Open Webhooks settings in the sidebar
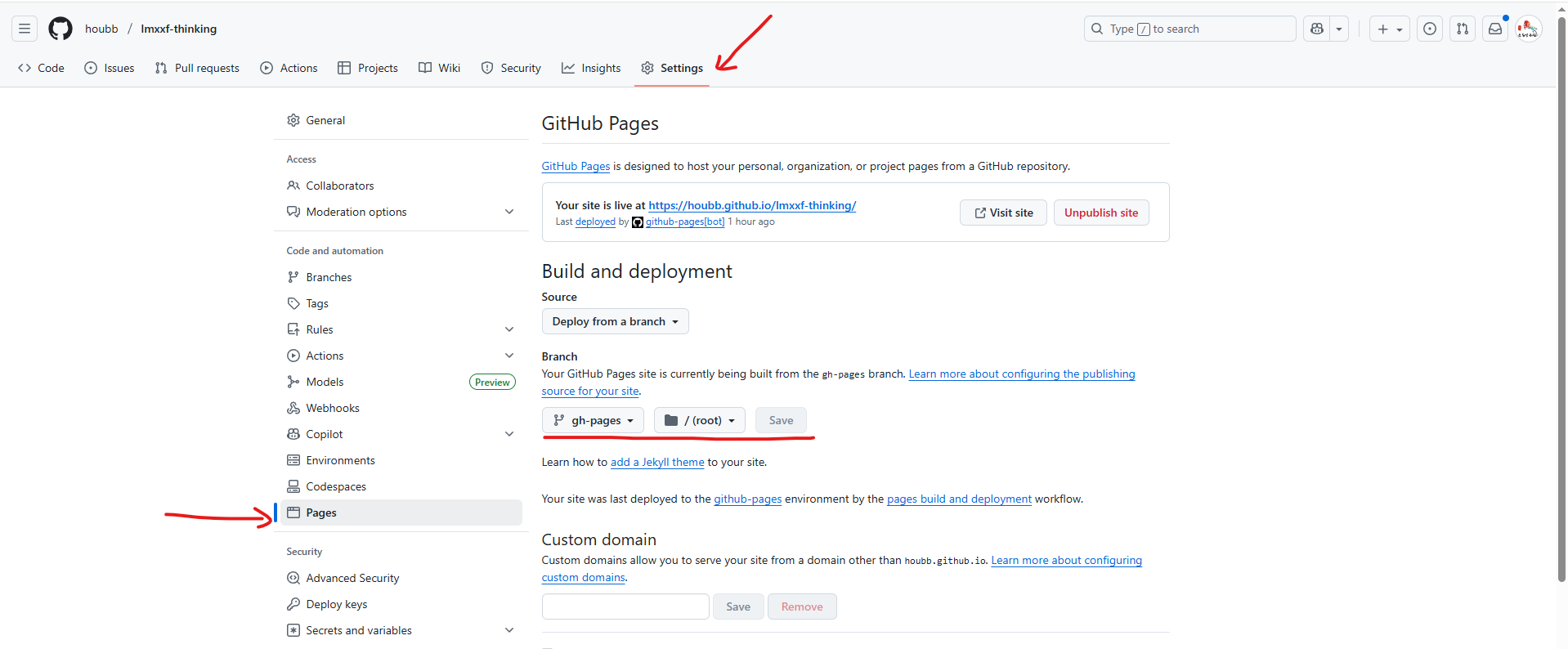The image size is (1568, 649). 401,408
